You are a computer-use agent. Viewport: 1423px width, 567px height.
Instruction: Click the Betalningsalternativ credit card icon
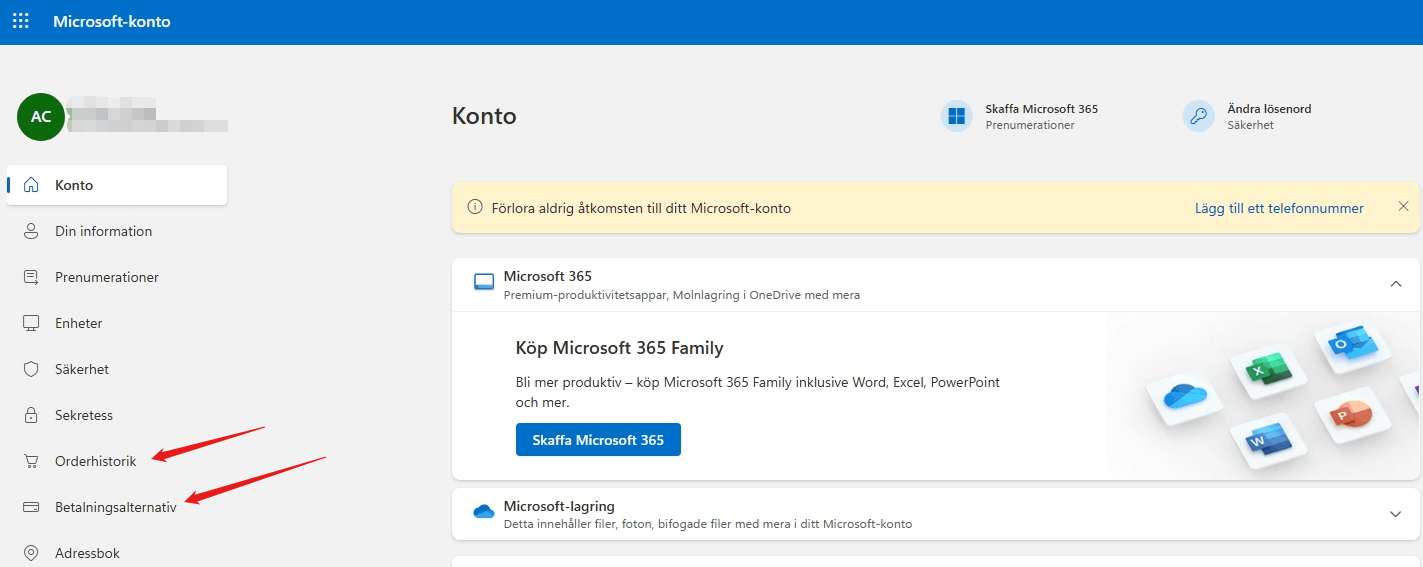31,507
